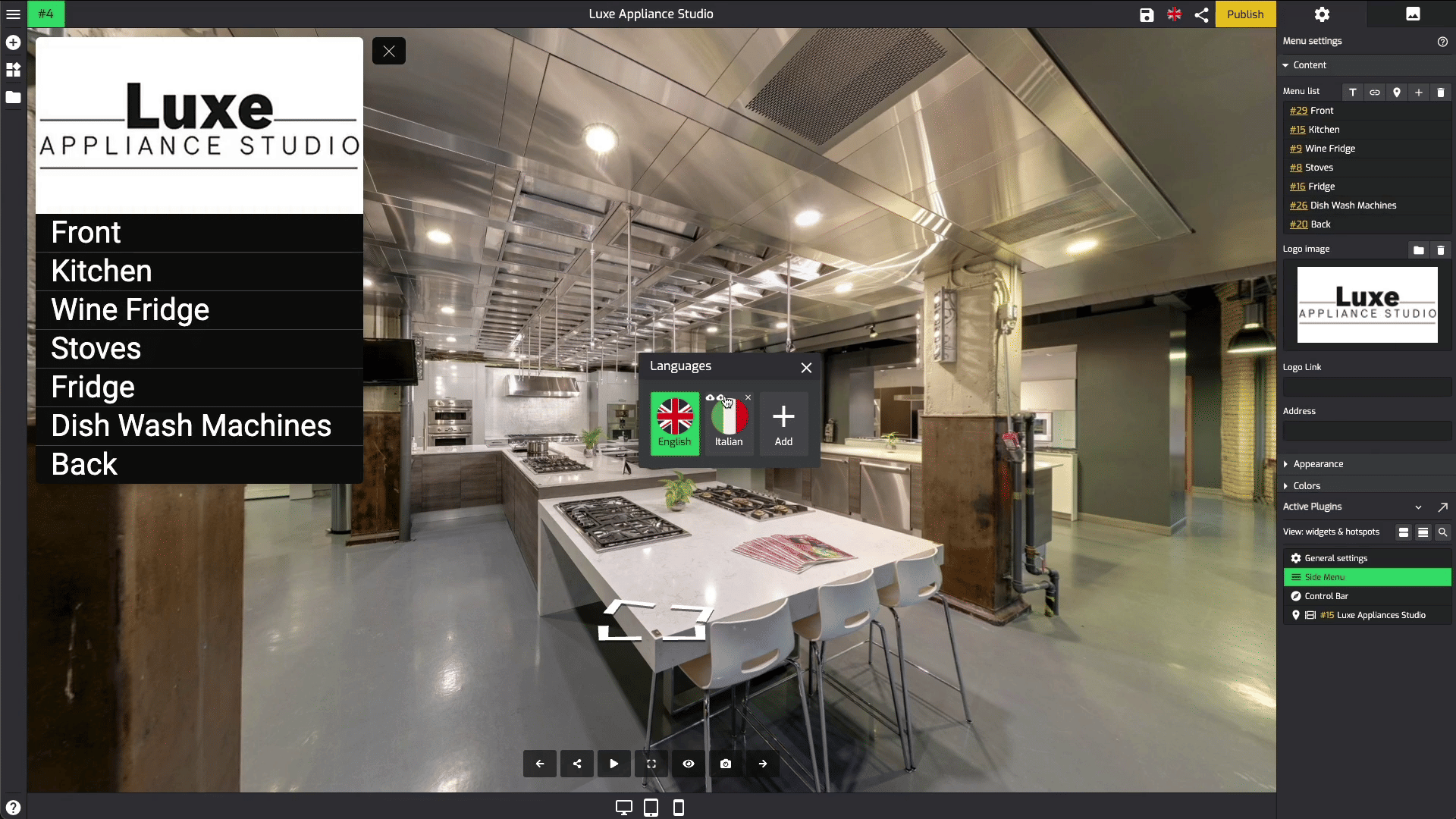1456x819 pixels.
Task: Click the save project icon
Action: [x=1147, y=14]
